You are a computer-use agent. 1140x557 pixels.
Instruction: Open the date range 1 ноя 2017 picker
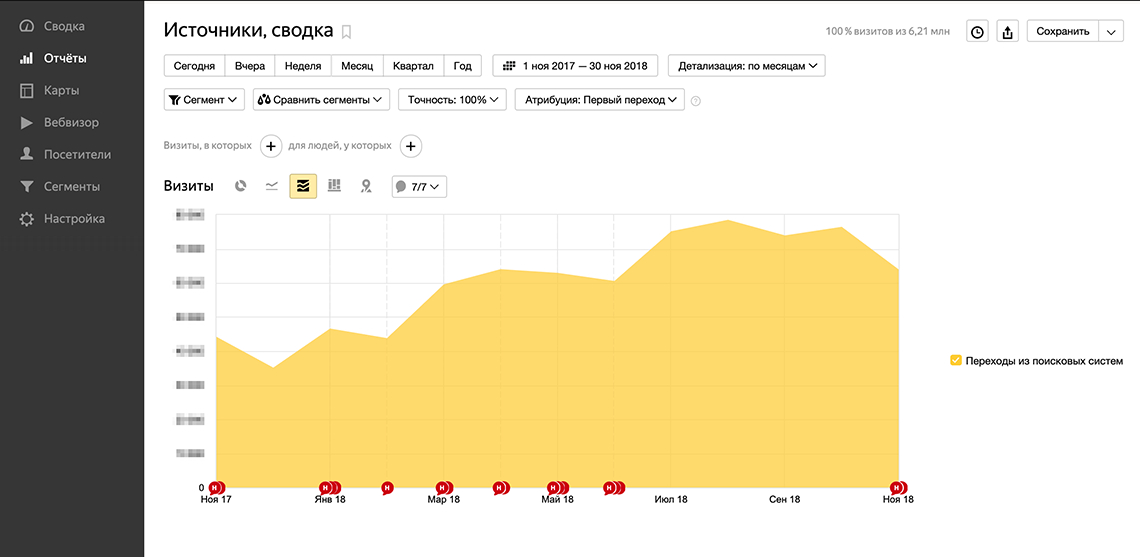576,66
